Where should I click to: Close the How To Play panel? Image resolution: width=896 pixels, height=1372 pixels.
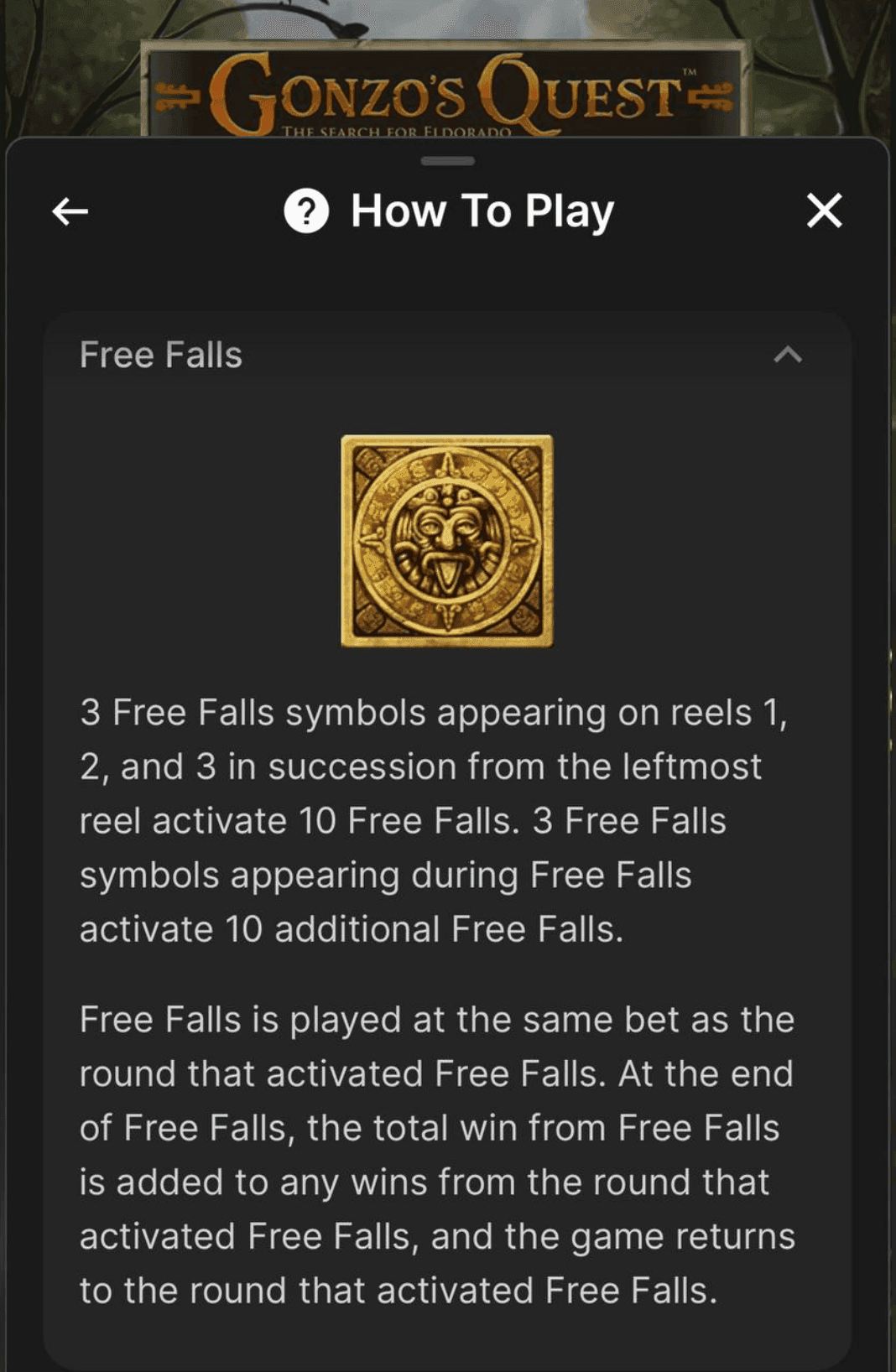pos(824,211)
